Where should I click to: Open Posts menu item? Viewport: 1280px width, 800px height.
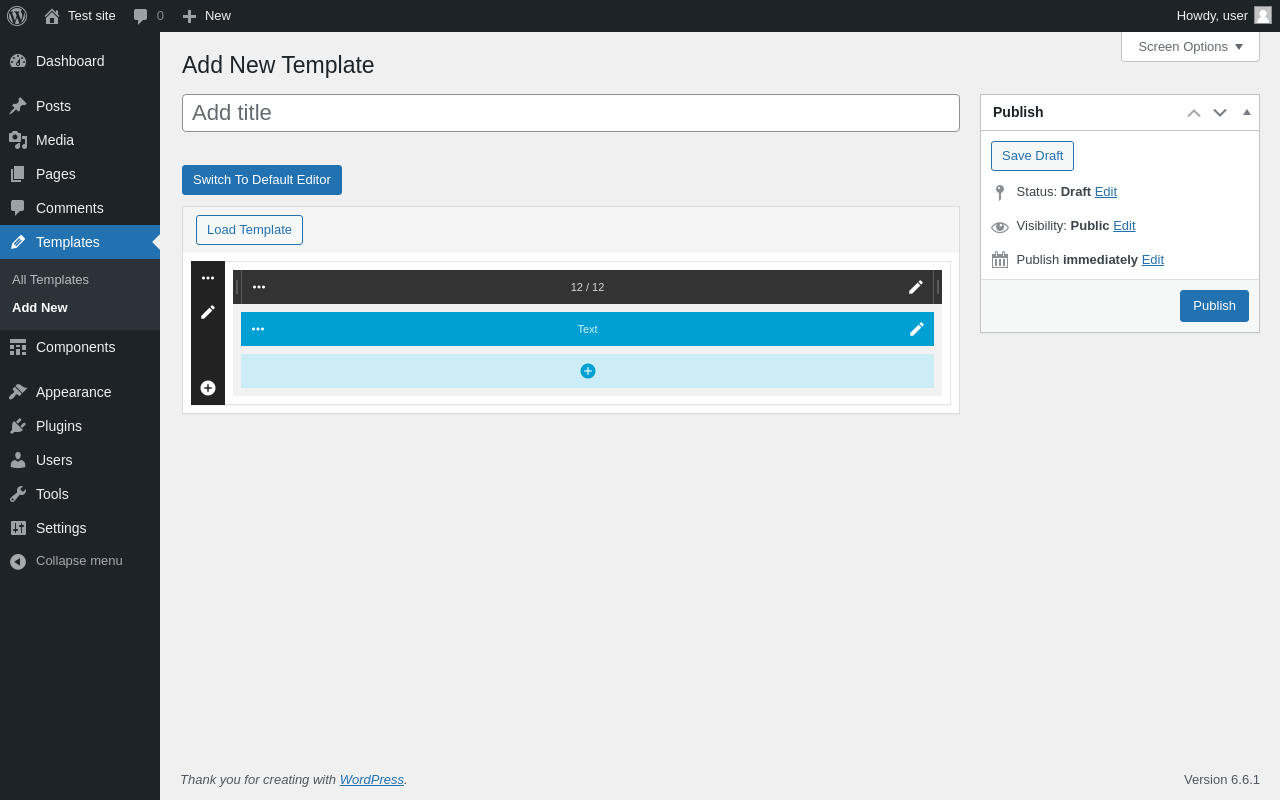[80, 106]
